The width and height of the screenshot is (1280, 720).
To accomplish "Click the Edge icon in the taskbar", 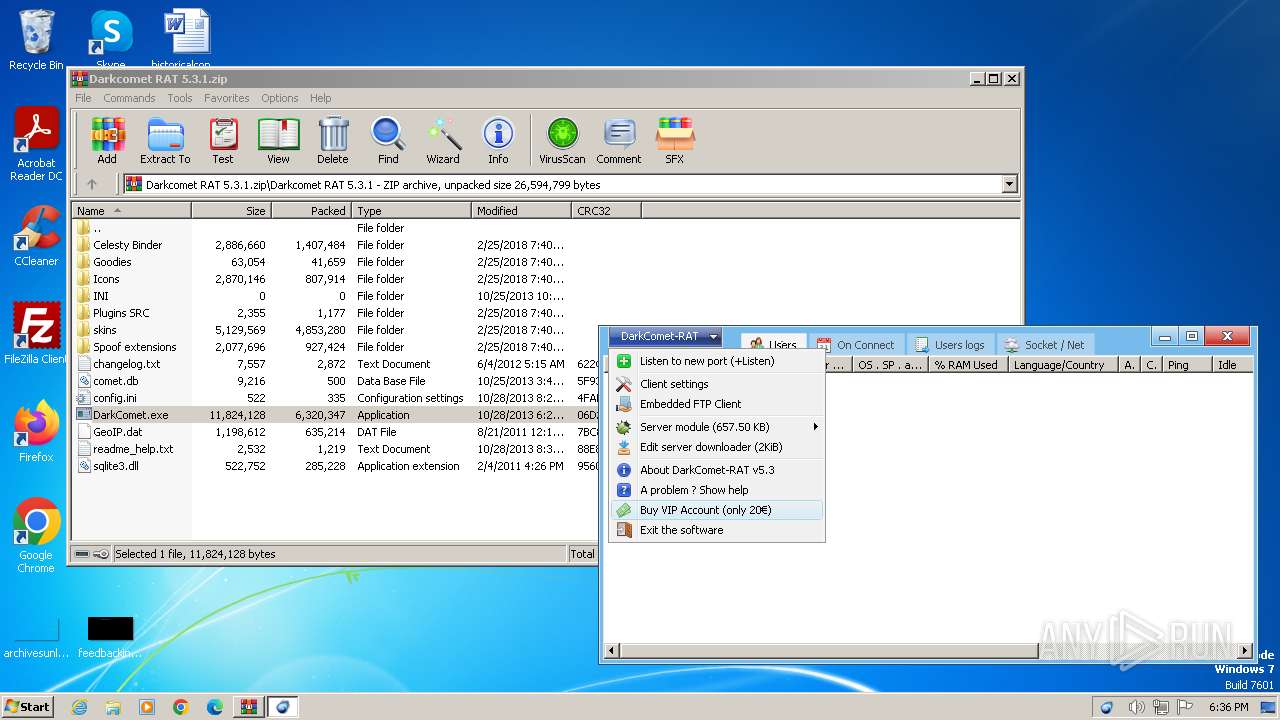I will click(x=214, y=707).
